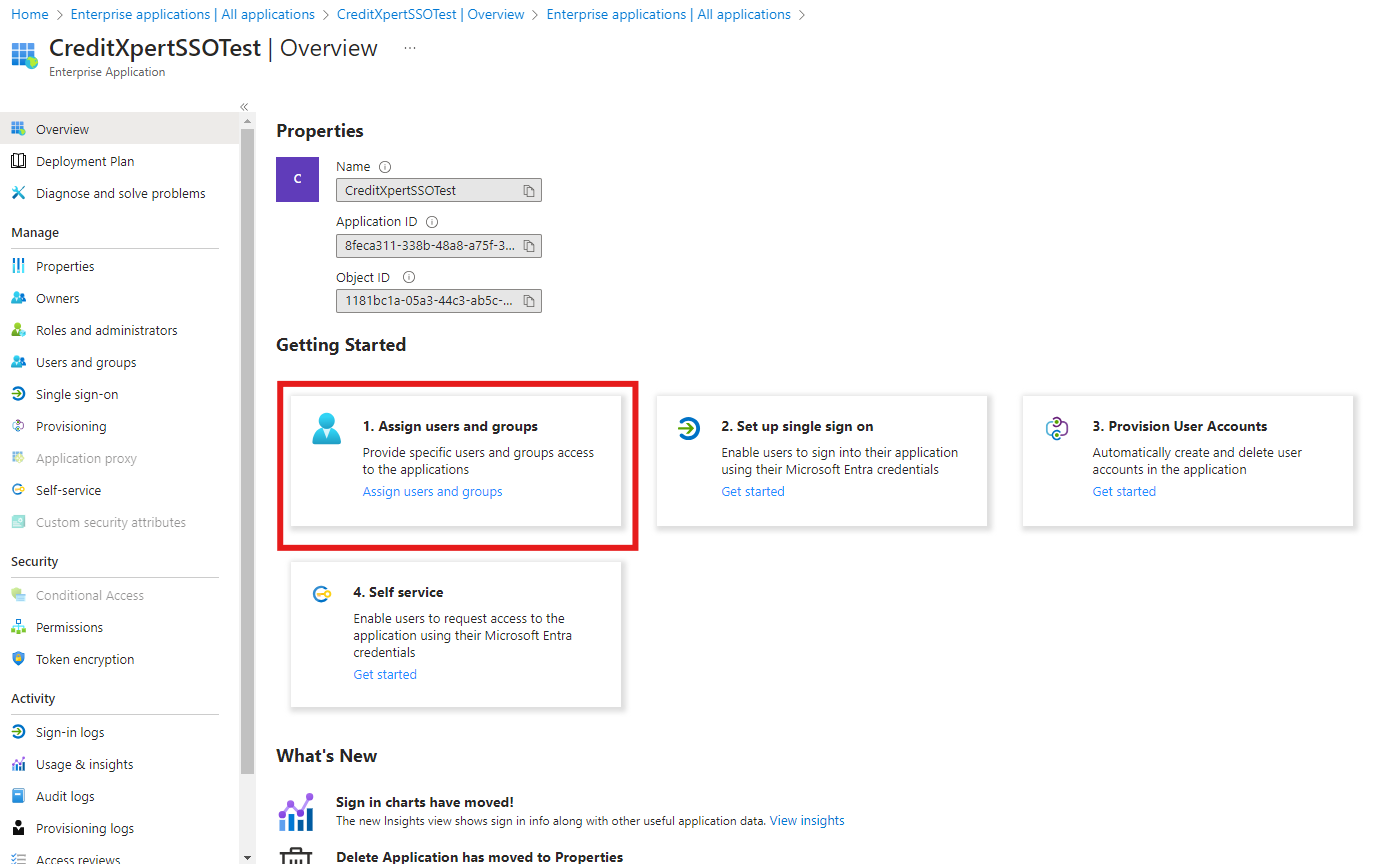This screenshot has height=864, width=1389.
Task: Click the Provisioning icon in sidebar
Action: (18, 426)
